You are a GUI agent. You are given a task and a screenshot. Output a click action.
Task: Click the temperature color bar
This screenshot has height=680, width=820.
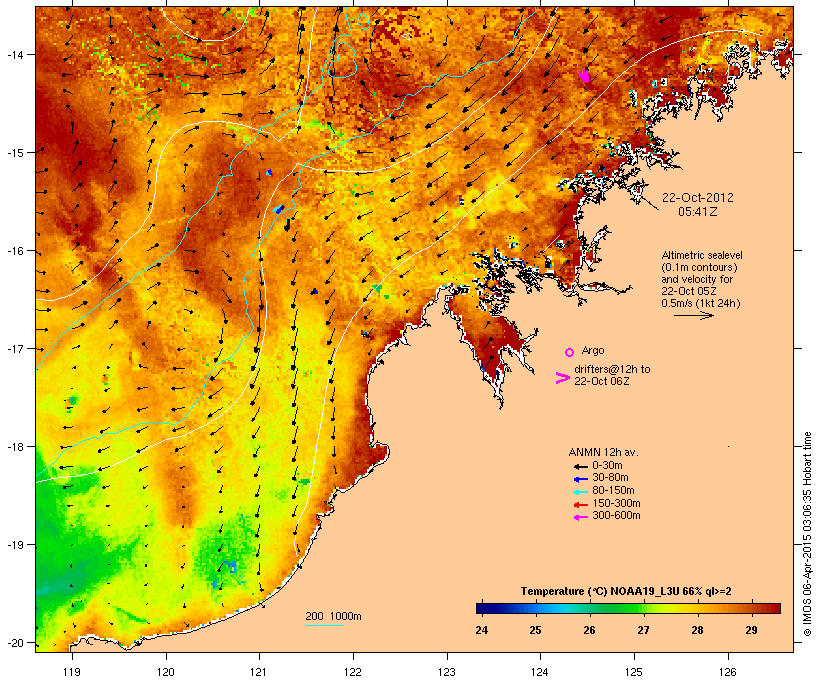pyautogui.click(x=628, y=608)
